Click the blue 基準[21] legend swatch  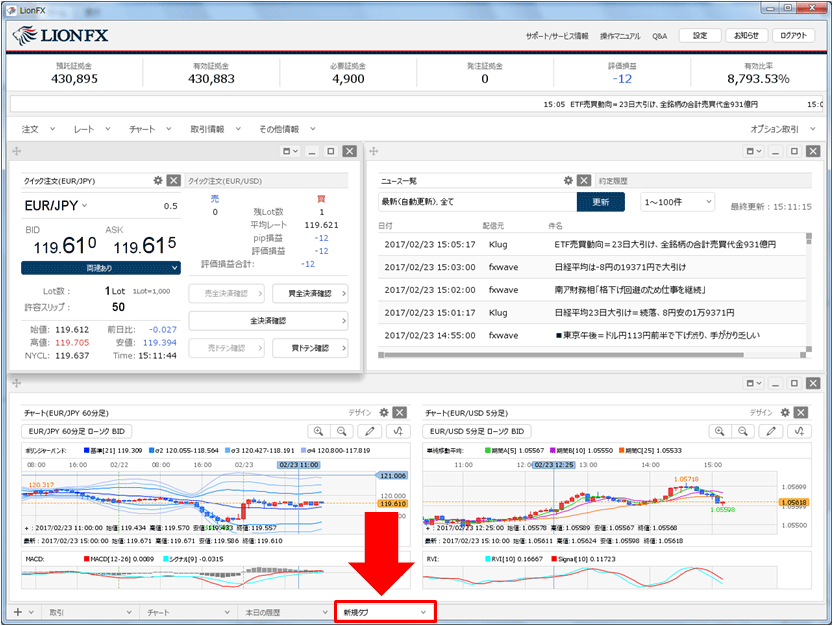click(87, 450)
